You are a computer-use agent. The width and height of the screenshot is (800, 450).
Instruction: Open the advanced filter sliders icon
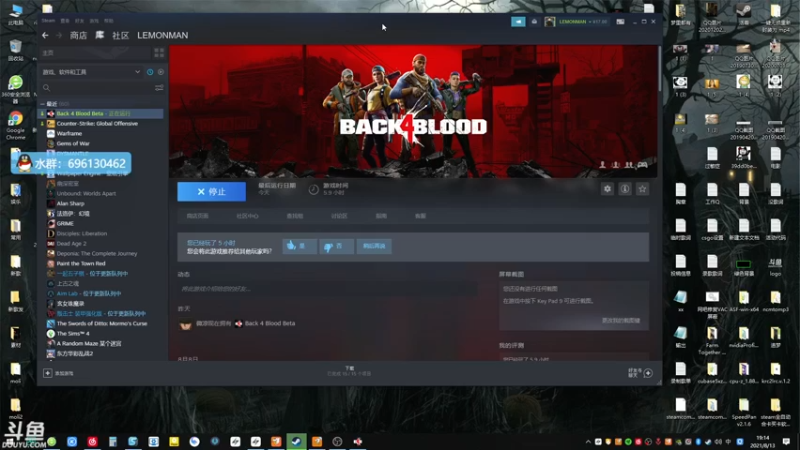coord(159,88)
